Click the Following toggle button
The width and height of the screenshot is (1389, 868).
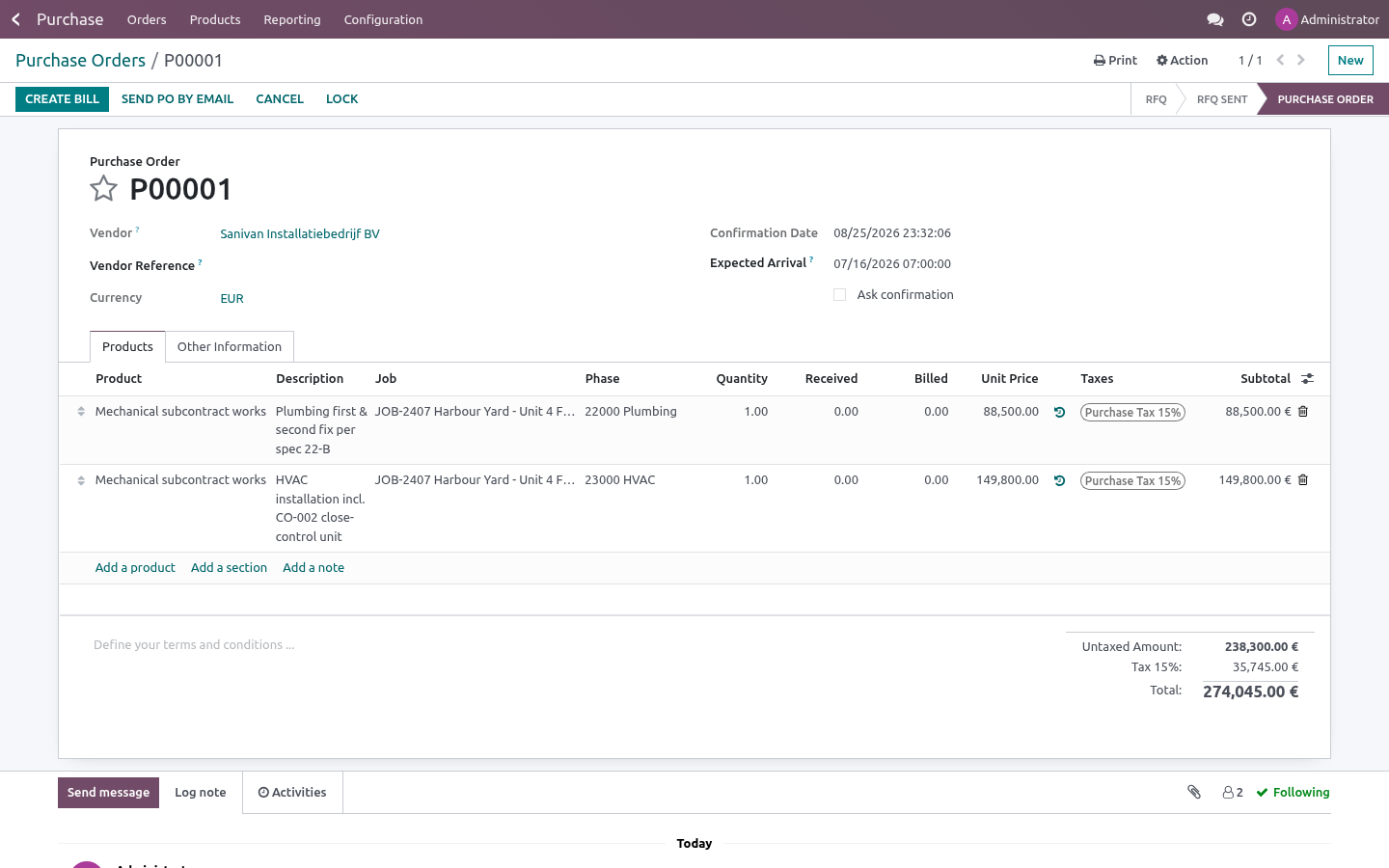(1293, 793)
